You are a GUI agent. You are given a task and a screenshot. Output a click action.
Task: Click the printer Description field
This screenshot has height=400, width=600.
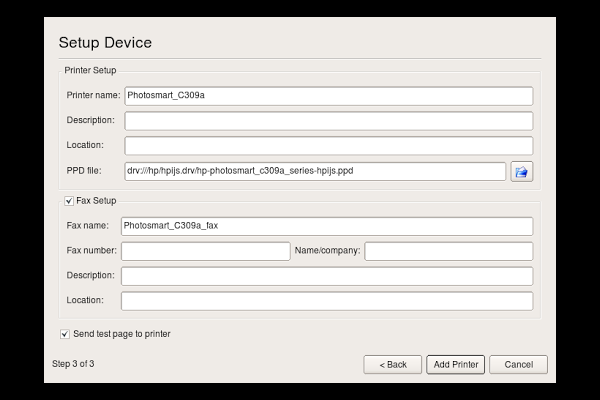(328, 121)
